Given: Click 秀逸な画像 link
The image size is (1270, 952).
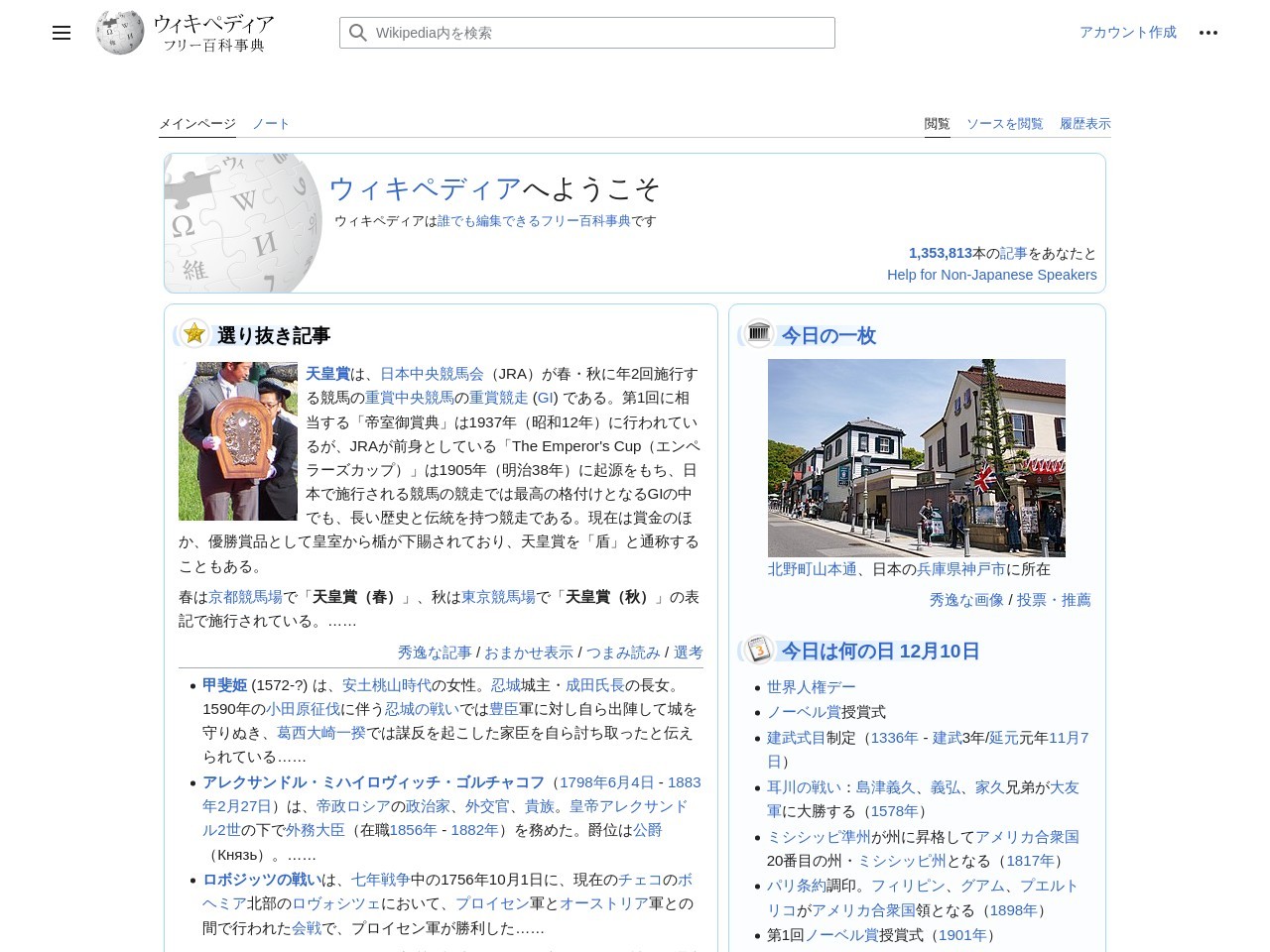Looking at the screenshot, I should [966, 600].
